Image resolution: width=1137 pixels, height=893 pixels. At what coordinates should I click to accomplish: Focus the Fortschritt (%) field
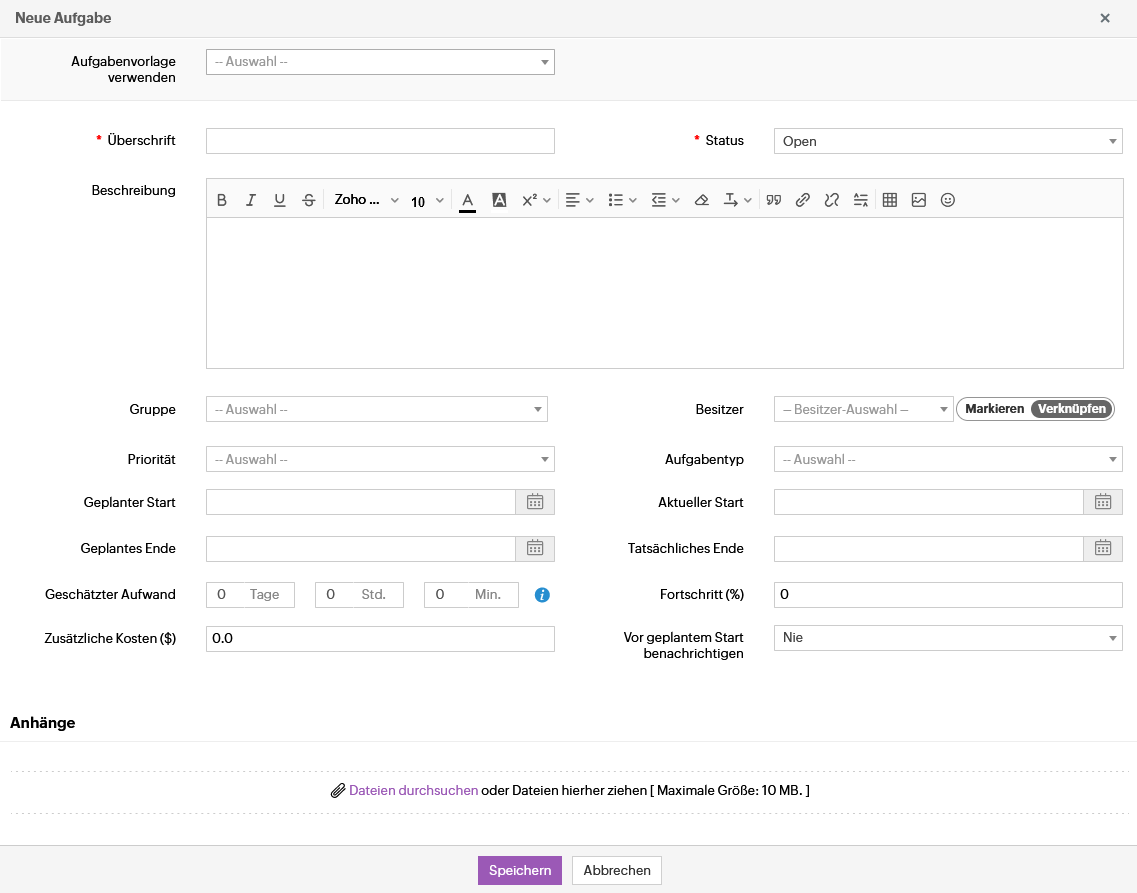[948, 594]
